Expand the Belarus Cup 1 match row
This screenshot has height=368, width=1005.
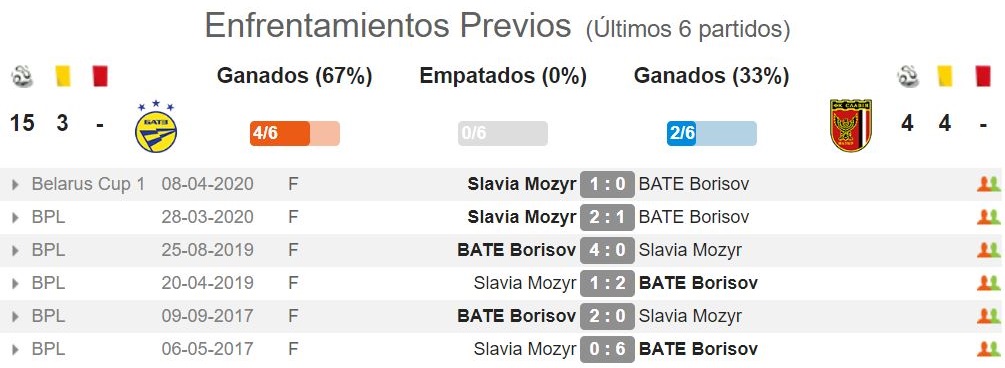click(x=15, y=185)
